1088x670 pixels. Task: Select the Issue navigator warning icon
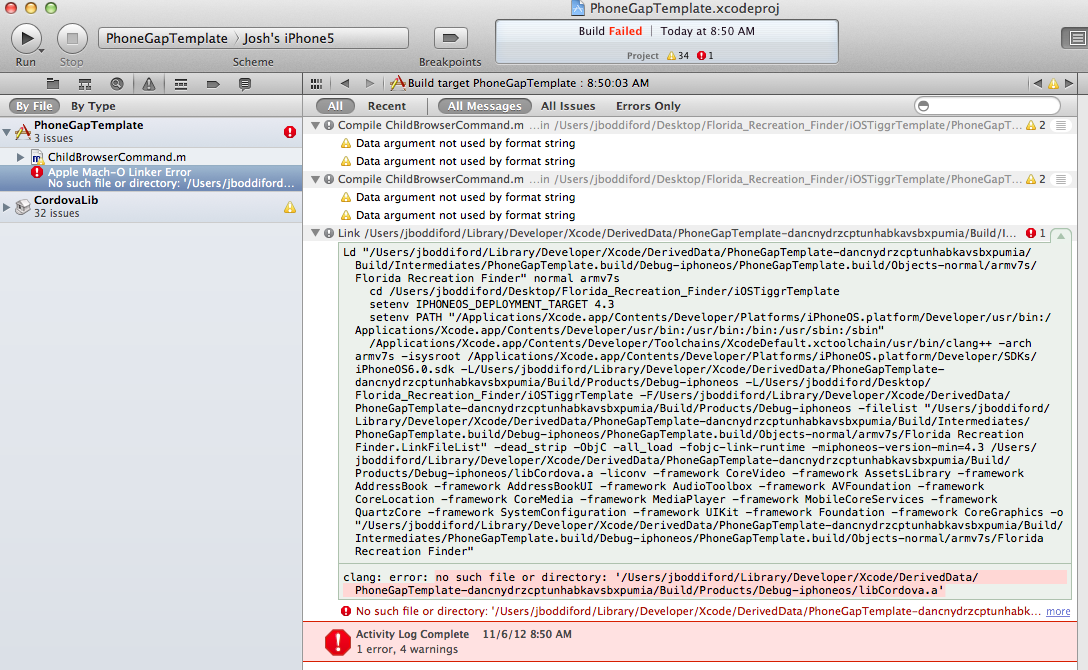click(148, 84)
